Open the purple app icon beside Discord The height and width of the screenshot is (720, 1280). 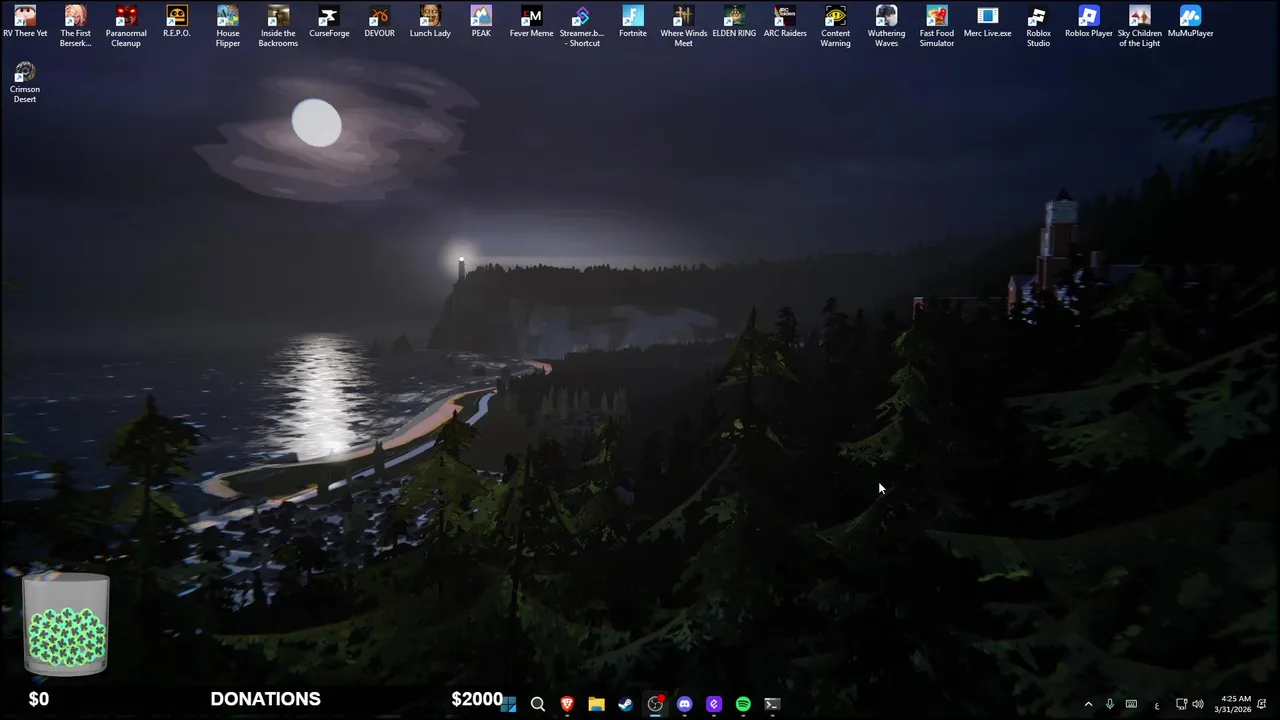(713, 704)
